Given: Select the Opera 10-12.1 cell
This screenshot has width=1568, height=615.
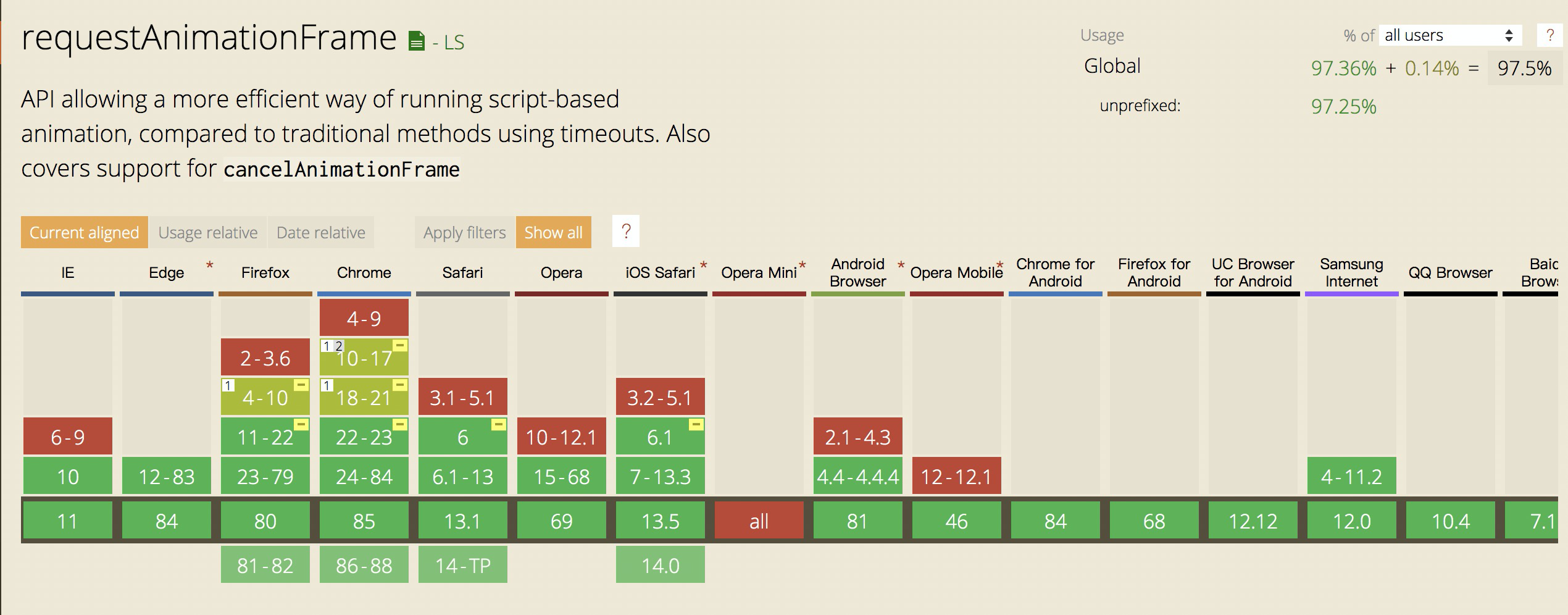Looking at the screenshot, I should pyautogui.click(x=562, y=437).
